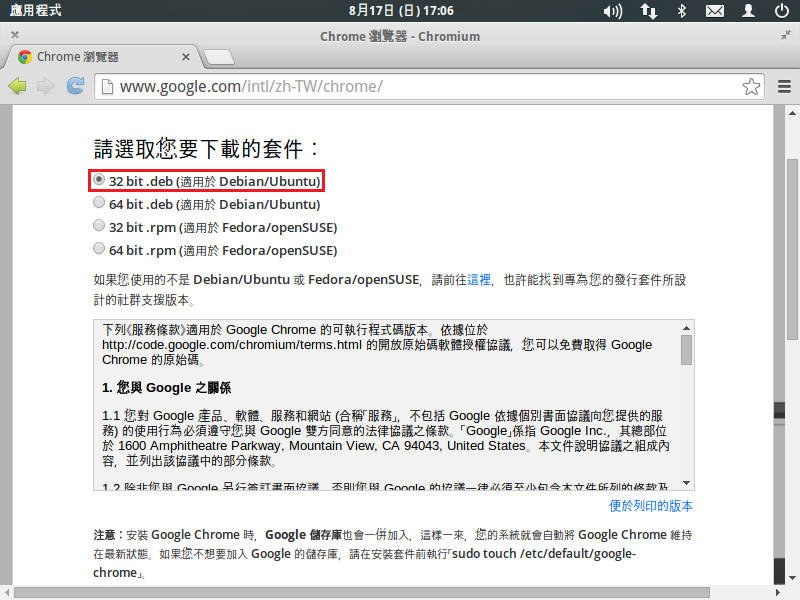The height and width of the screenshot is (600, 800).
Task: Open a new tab
Action: pos(219,57)
